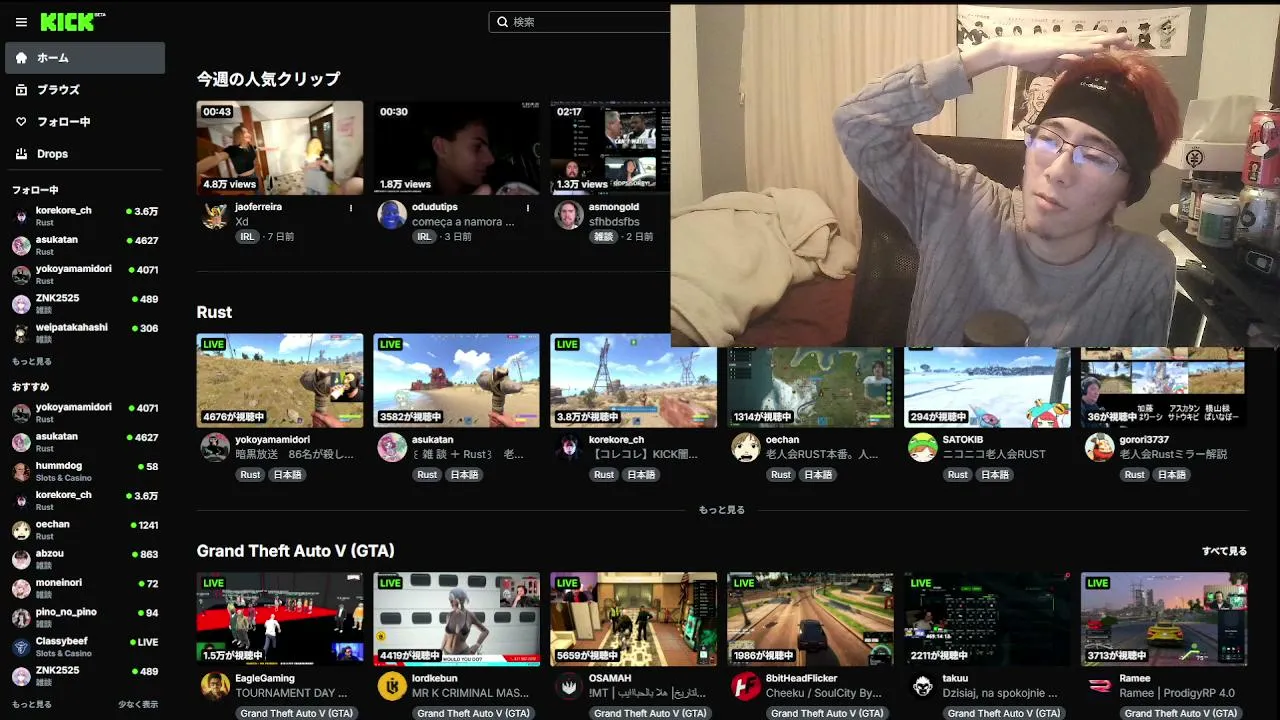The height and width of the screenshot is (720, 1280).
Task: Click 日本語 tag under gorori3737 stream
Action: 1171,475
